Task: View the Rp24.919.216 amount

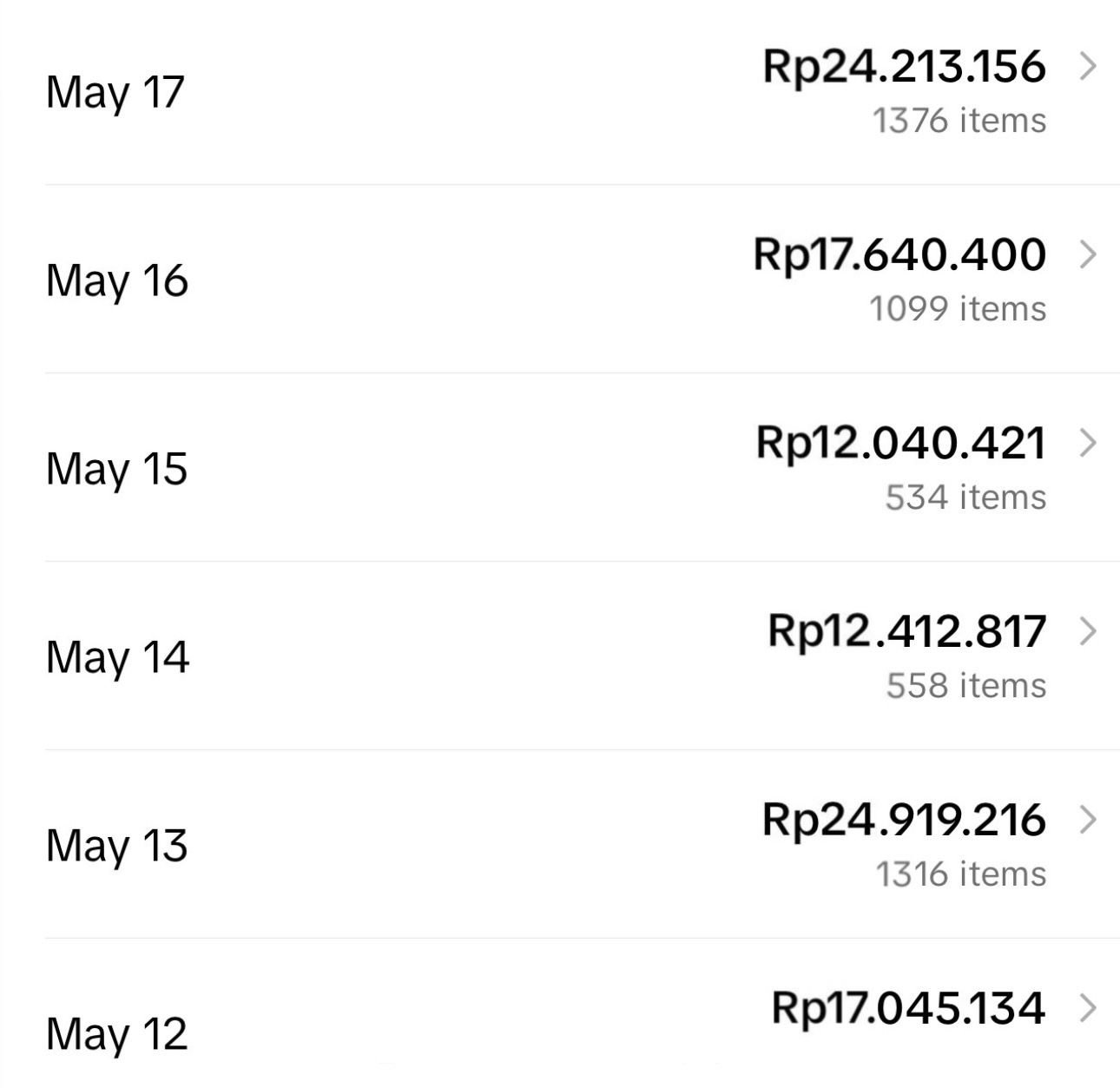Action: pos(904,820)
